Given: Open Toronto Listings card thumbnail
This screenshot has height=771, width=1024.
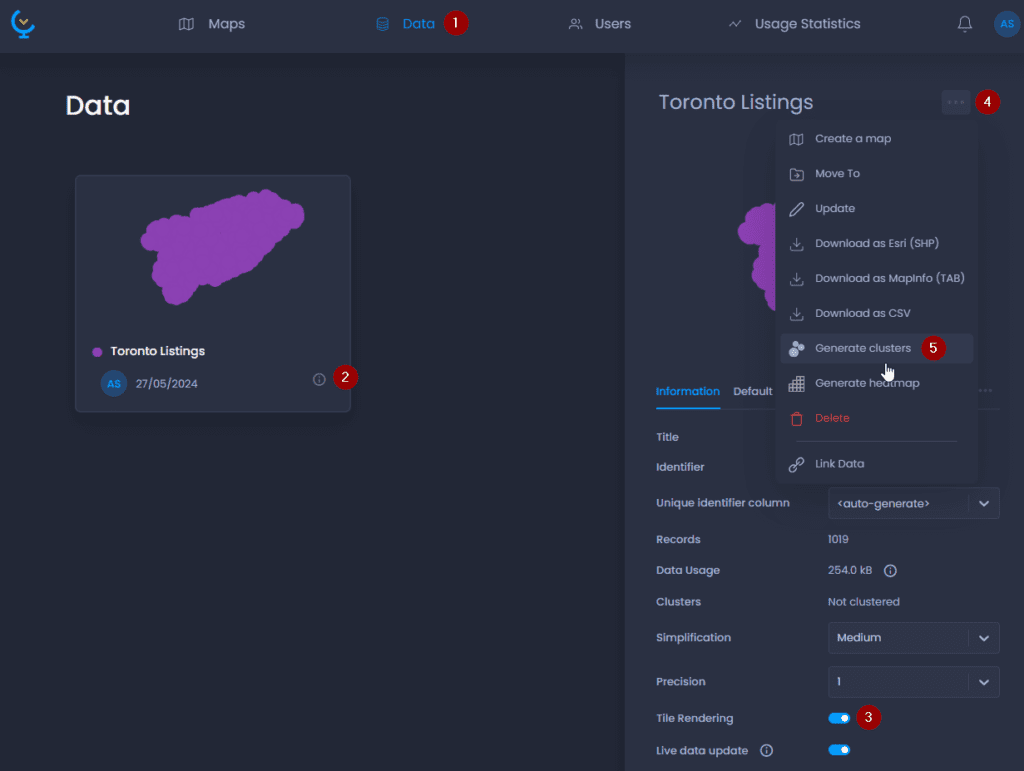Looking at the screenshot, I should 222,247.
